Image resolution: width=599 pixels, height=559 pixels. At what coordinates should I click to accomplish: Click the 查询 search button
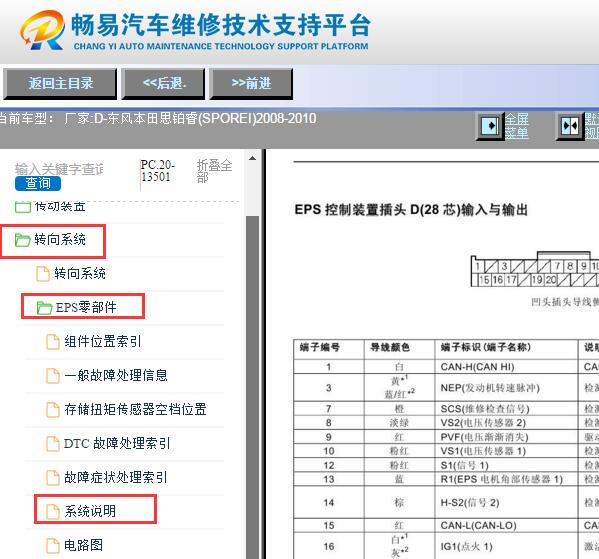(38, 183)
